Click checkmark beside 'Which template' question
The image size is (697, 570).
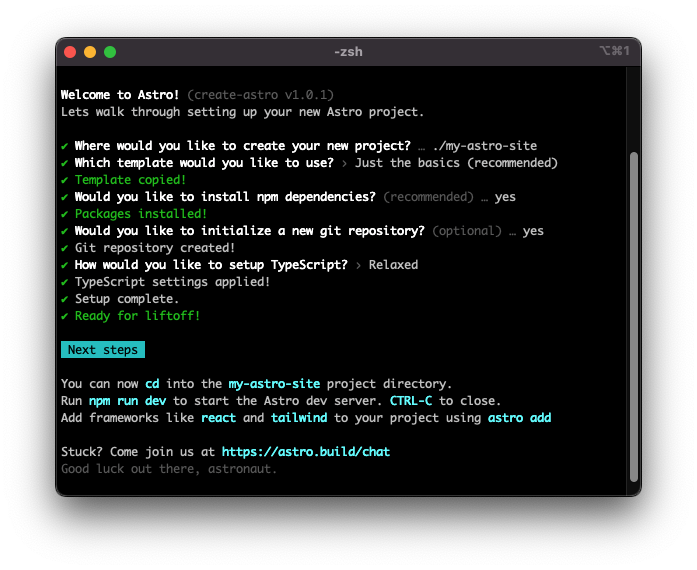(65, 163)
